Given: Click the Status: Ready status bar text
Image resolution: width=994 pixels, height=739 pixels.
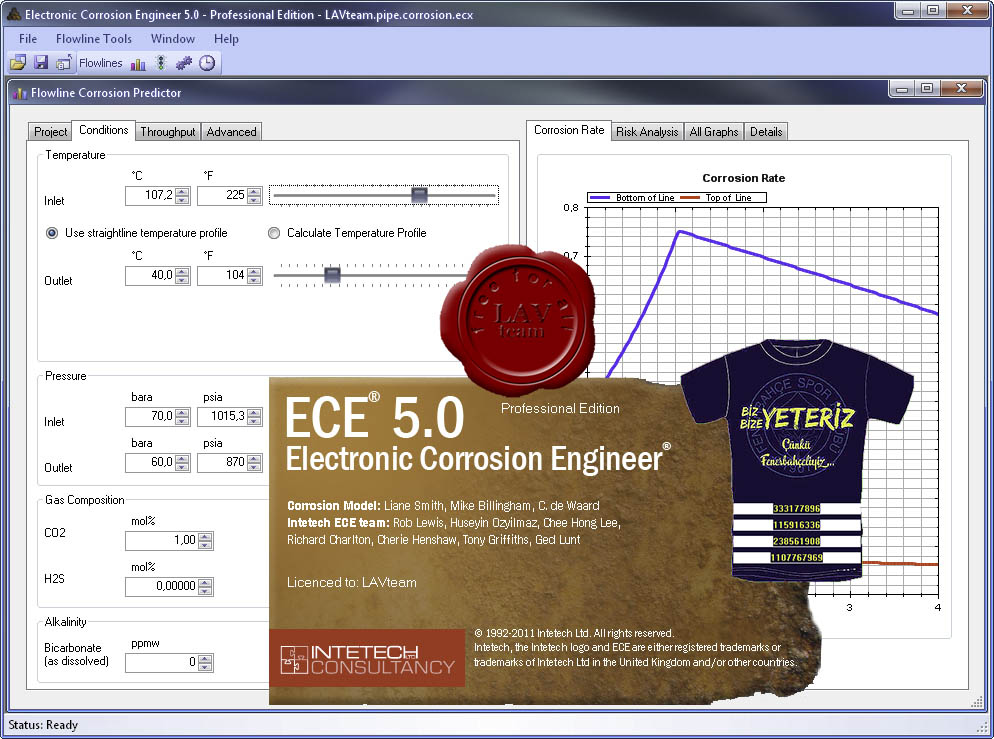Looking at the screenshot, I should [43, 725].
